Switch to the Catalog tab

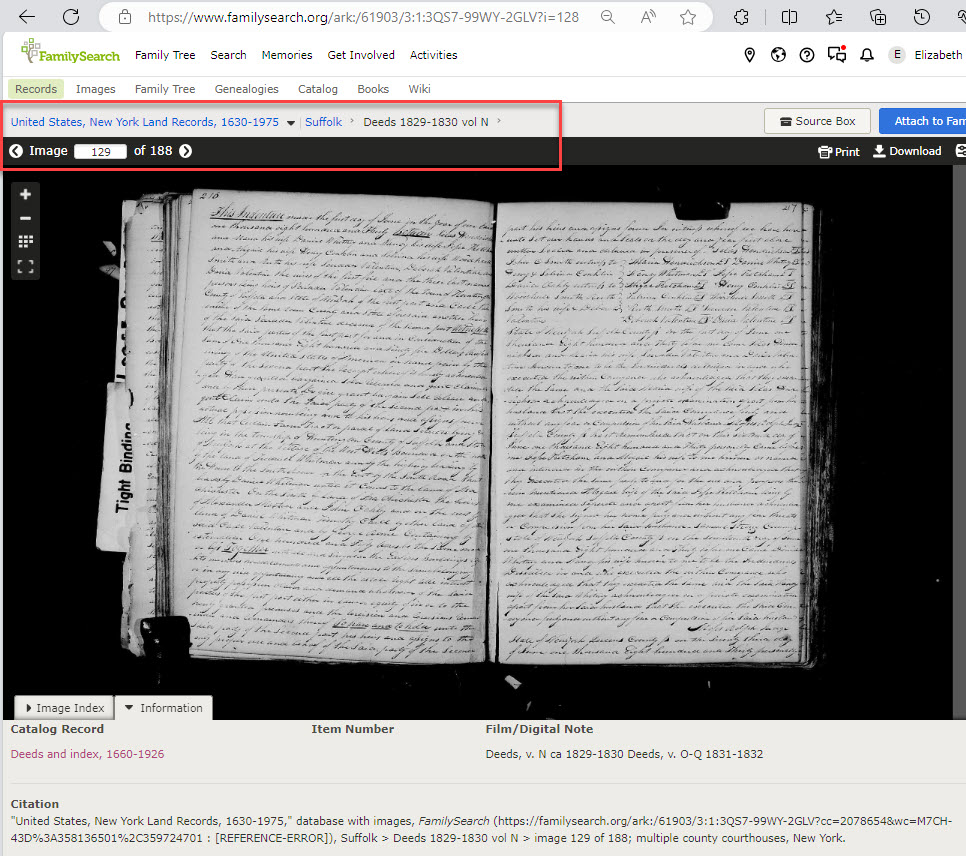click(x=317, y=89)
